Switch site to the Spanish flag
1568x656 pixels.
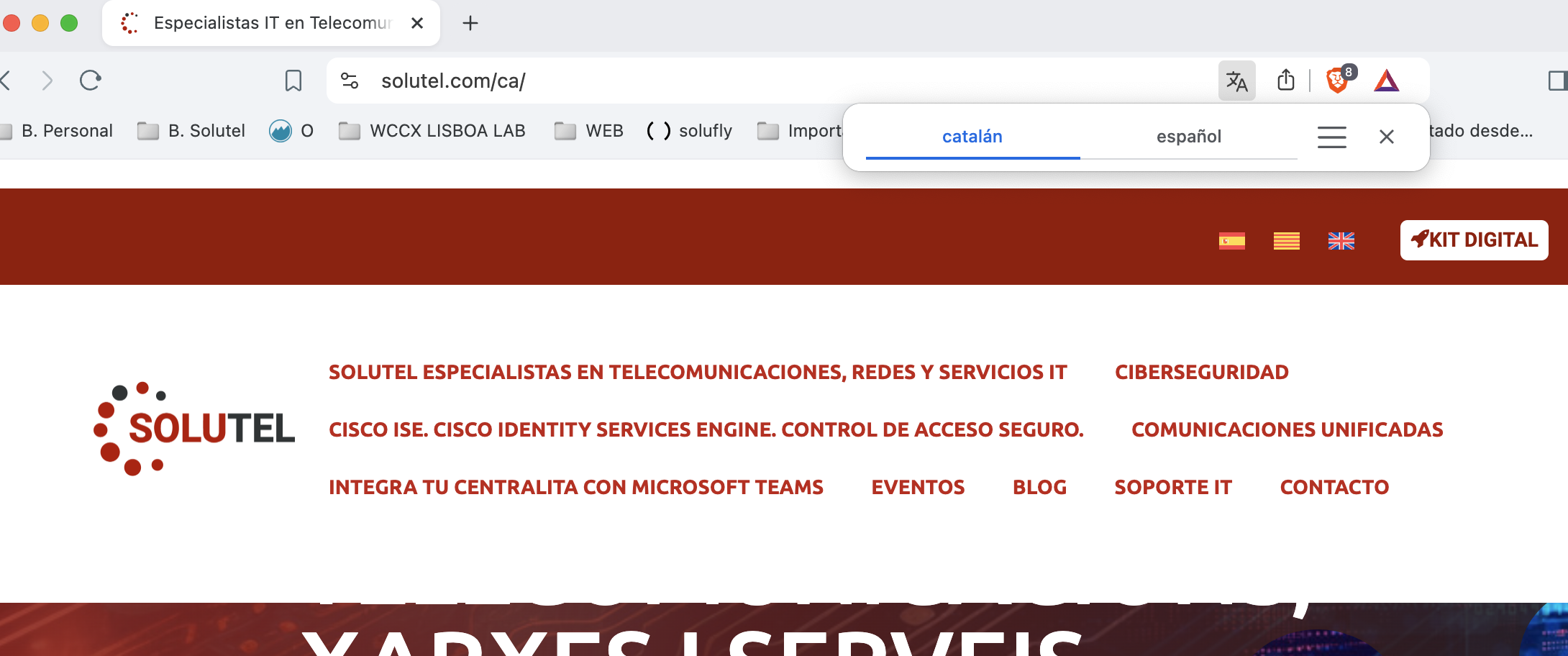(1232, 241)
